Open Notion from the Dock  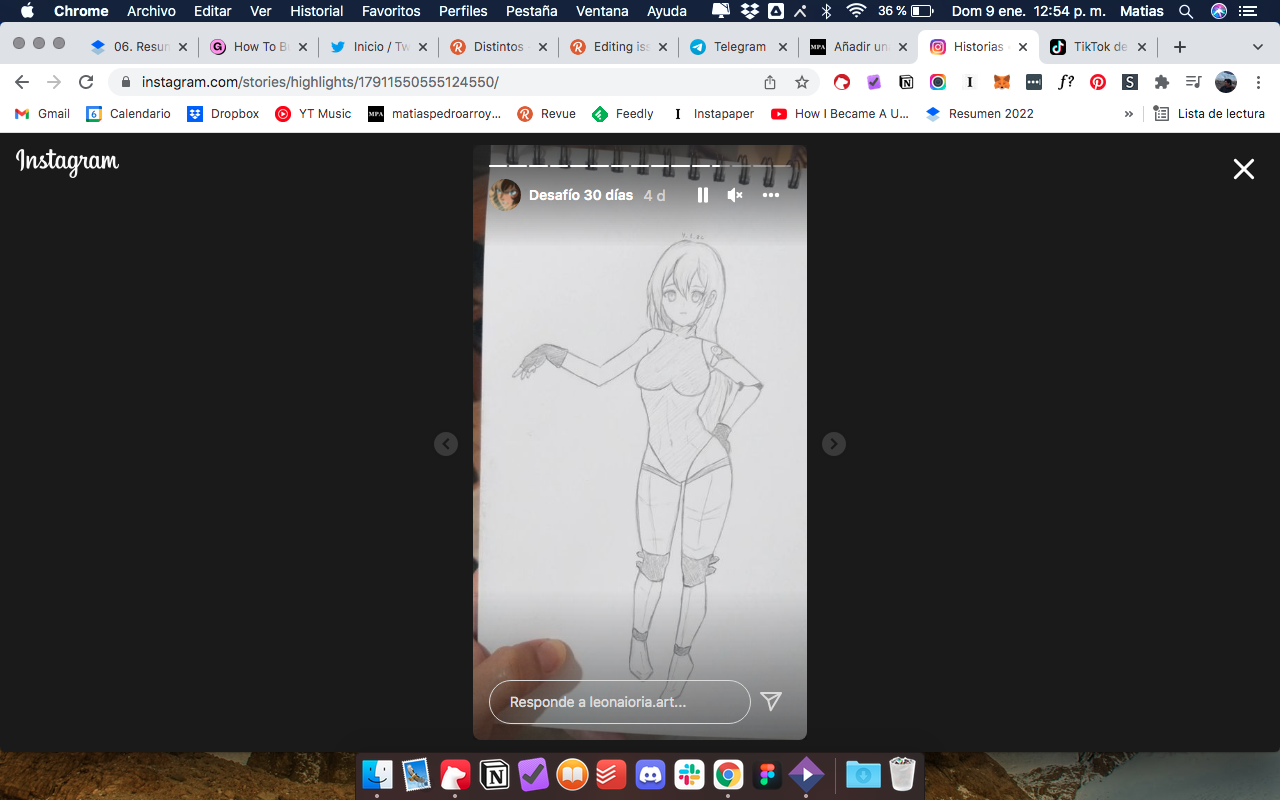tap(494, 774)
